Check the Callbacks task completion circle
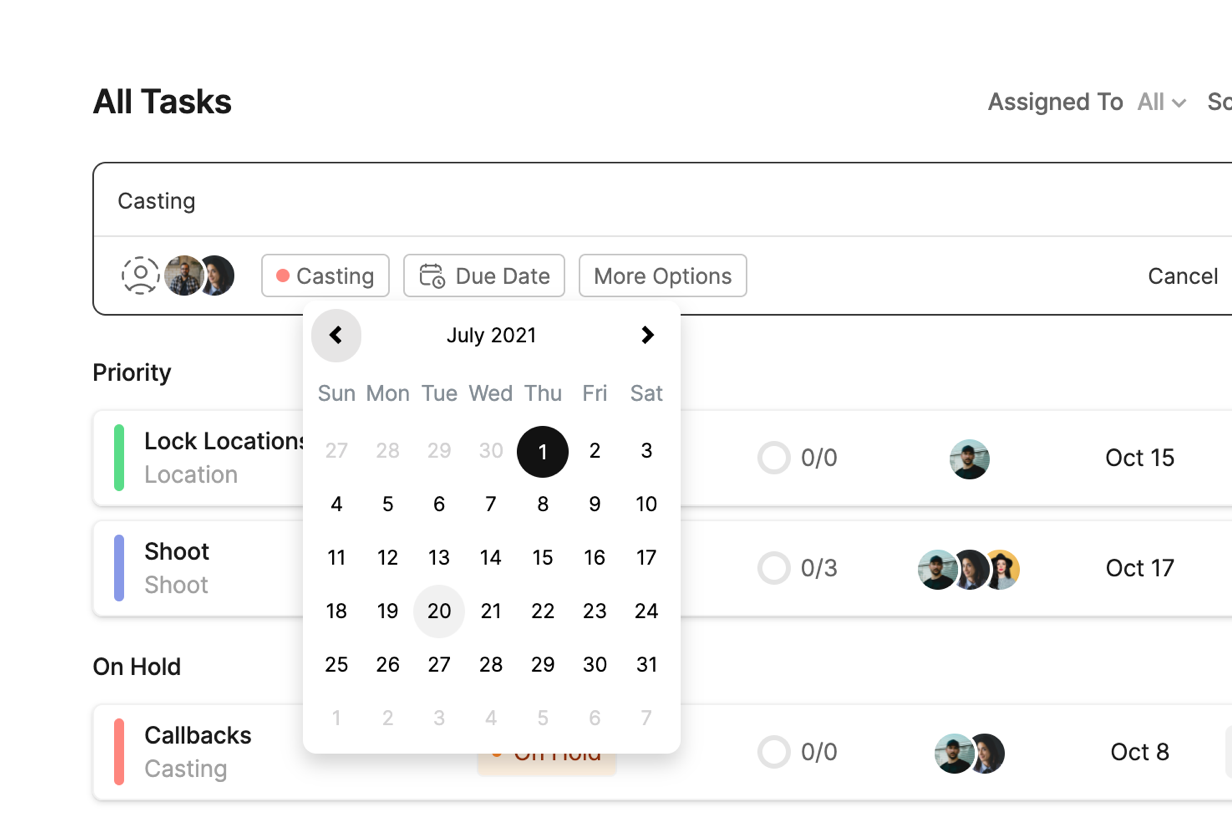The width and height of the screenshot is (1232, 833). coord(774,752)
